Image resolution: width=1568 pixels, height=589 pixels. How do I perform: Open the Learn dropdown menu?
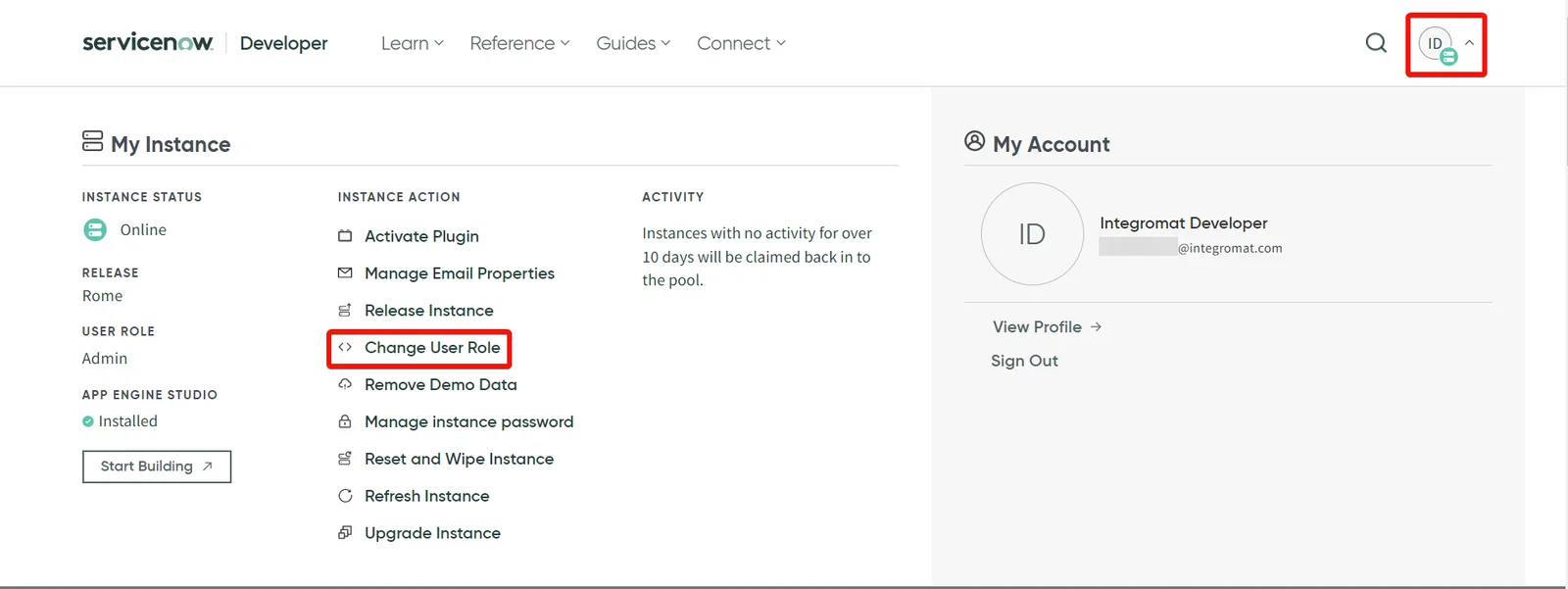tap(413, 43)
